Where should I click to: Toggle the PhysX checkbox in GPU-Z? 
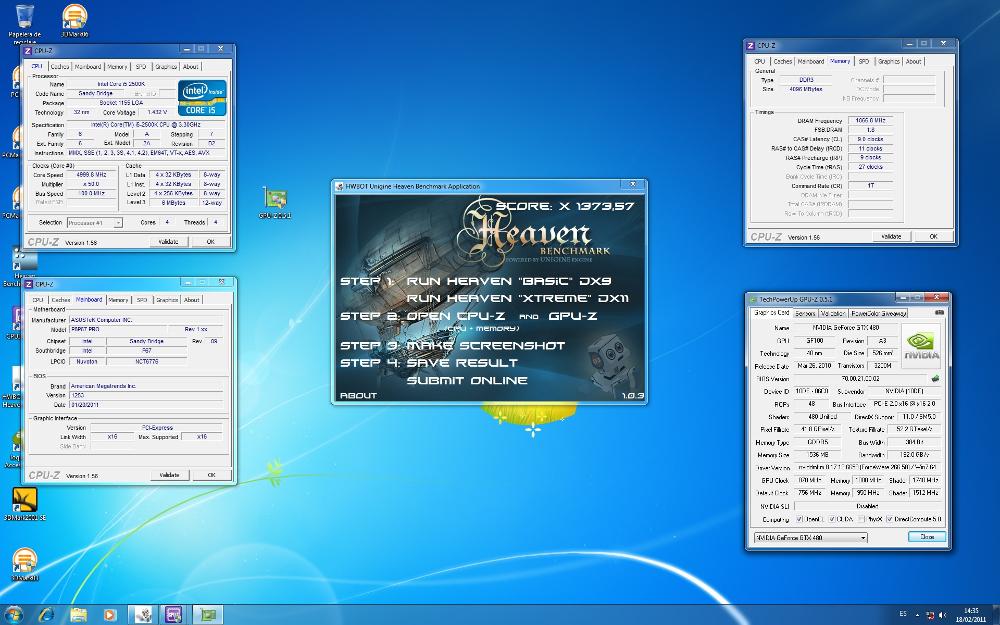[x=862, y=519]
